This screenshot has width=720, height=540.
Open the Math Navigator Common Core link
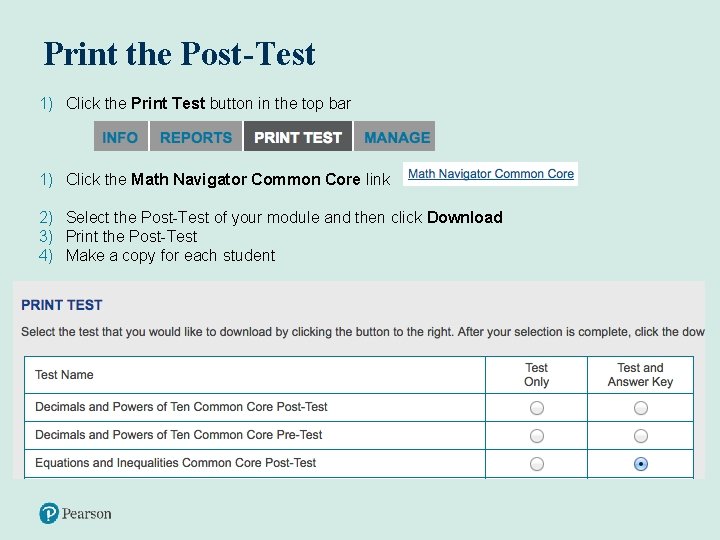(491, 174)
